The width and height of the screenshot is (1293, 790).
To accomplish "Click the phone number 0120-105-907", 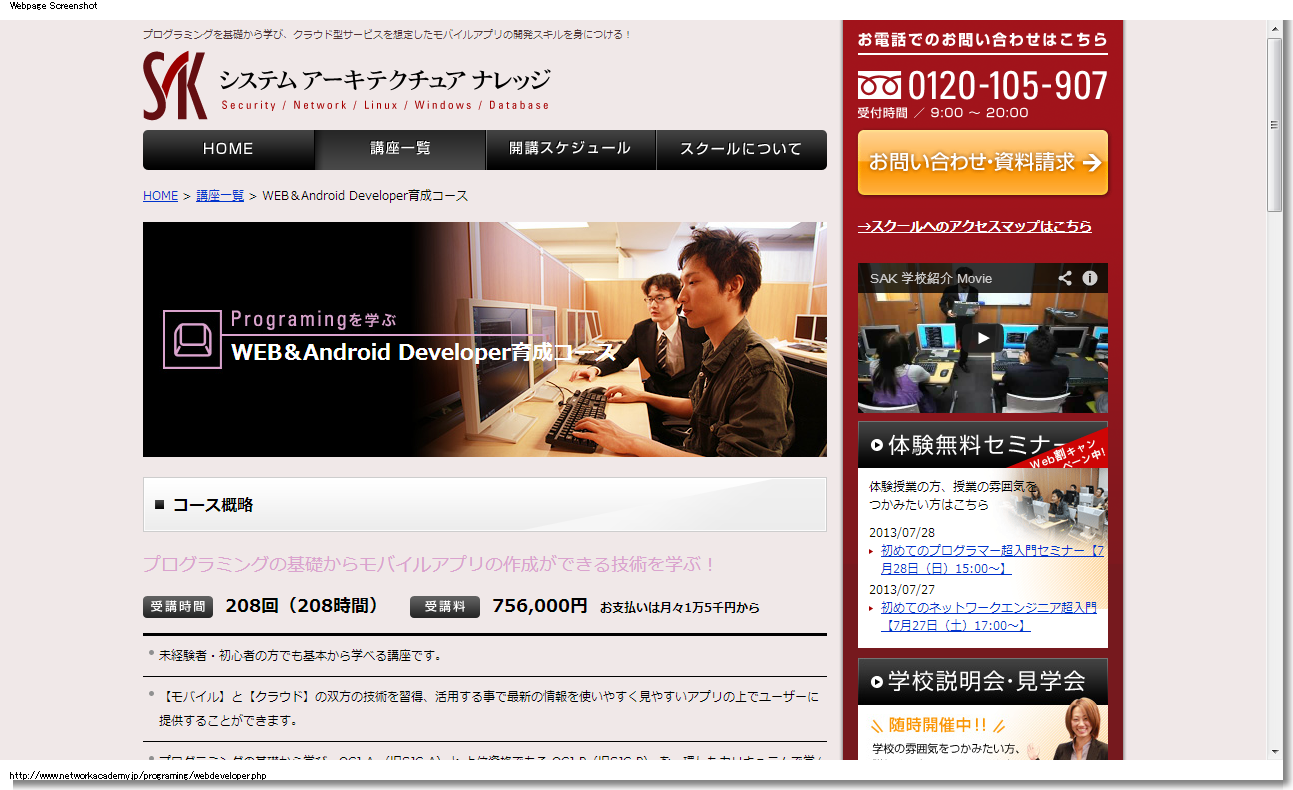I will (1007, 87).
